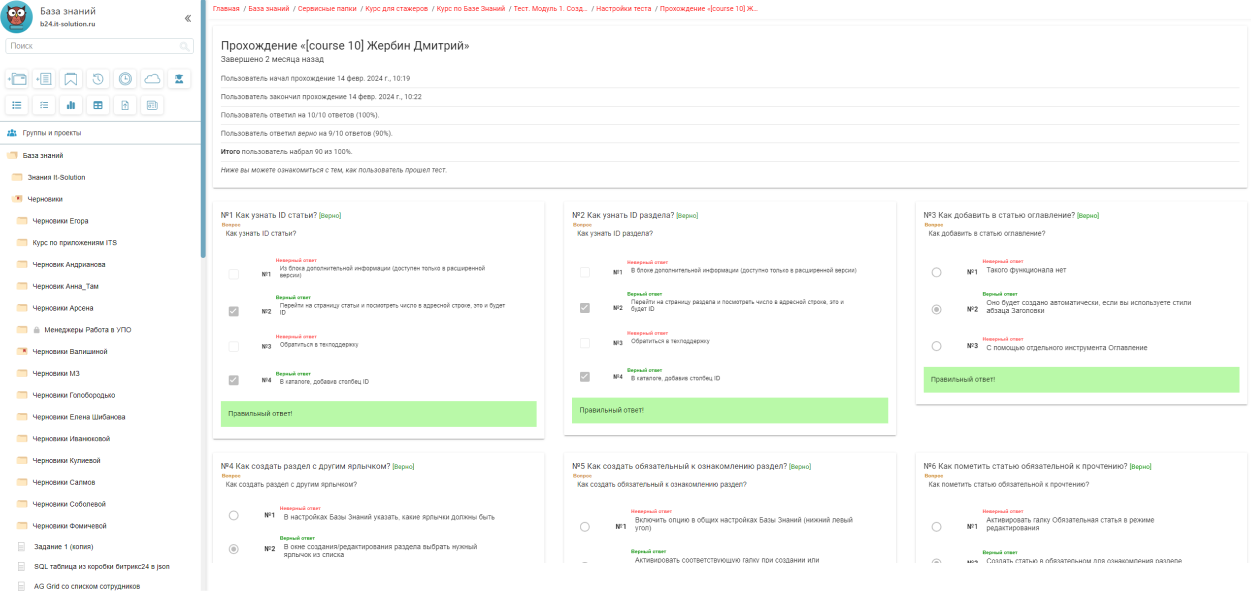Expand the Черновик Андрианова folder
Viewport: 1251px width, 597px height.
point(22,265)
